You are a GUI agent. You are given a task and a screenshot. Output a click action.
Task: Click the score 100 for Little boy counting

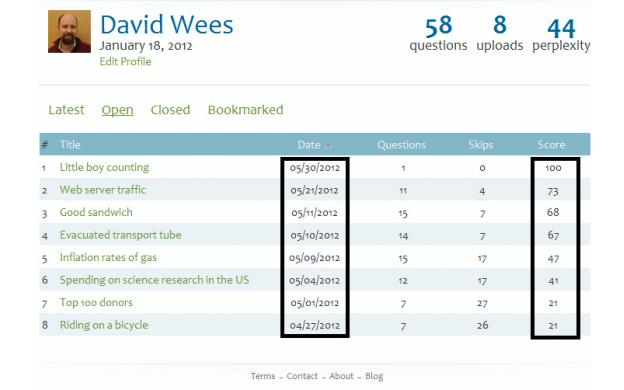coord(553,168)
